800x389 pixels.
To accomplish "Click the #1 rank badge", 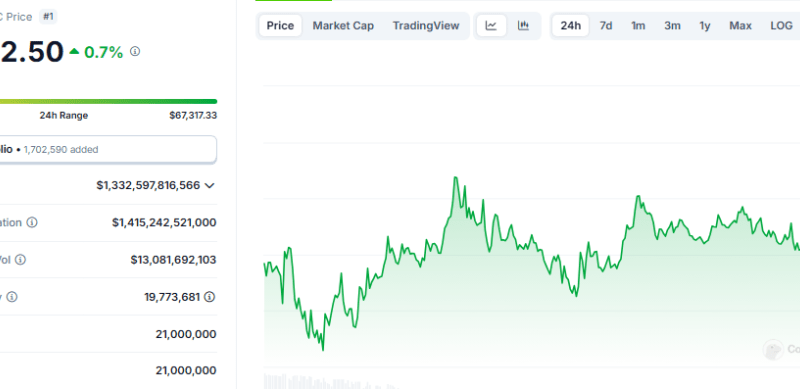I will pyautogui.click(x=48, y=17).
